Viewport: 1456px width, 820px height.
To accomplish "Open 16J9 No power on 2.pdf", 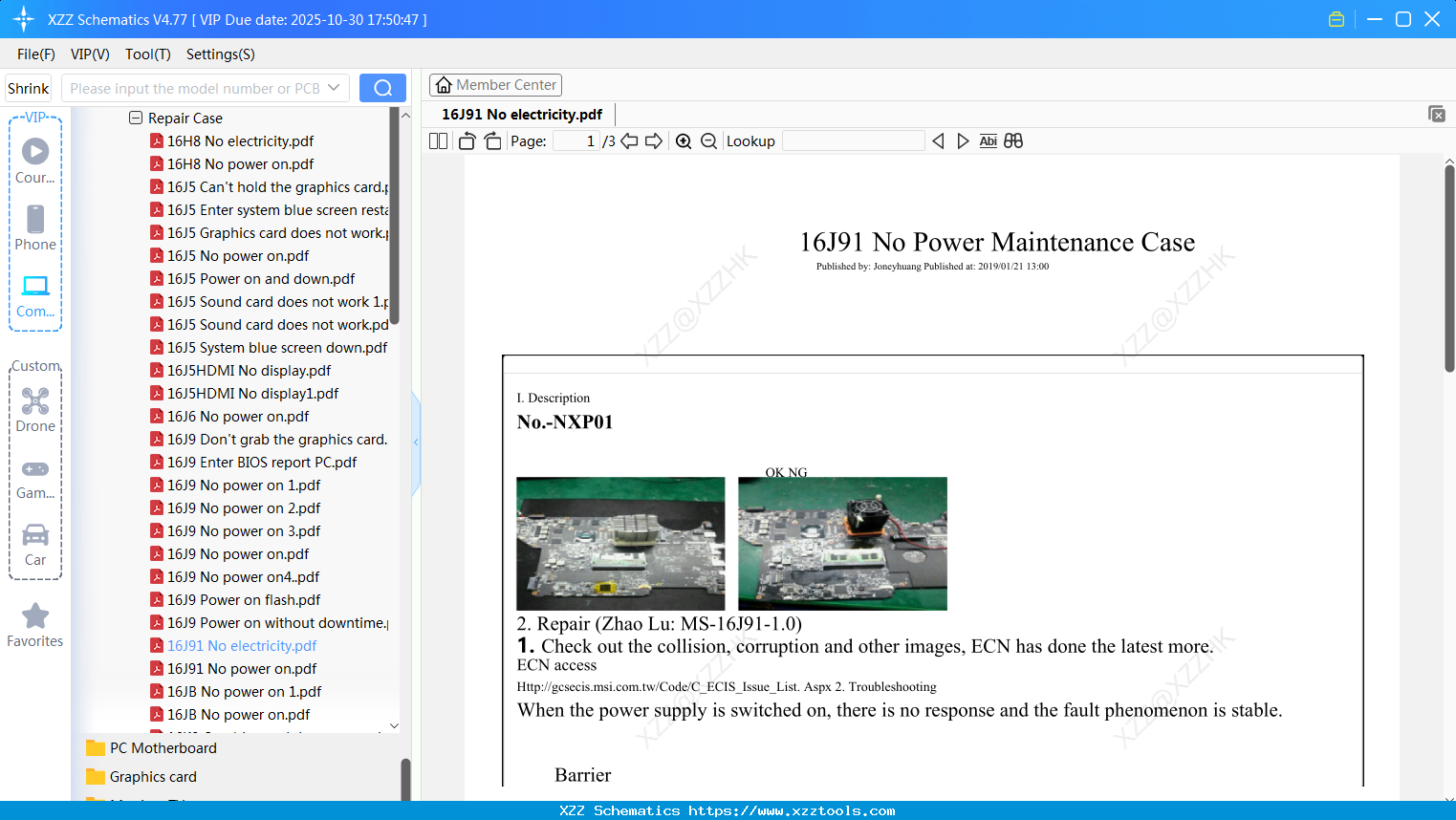I will coord(235,508).
